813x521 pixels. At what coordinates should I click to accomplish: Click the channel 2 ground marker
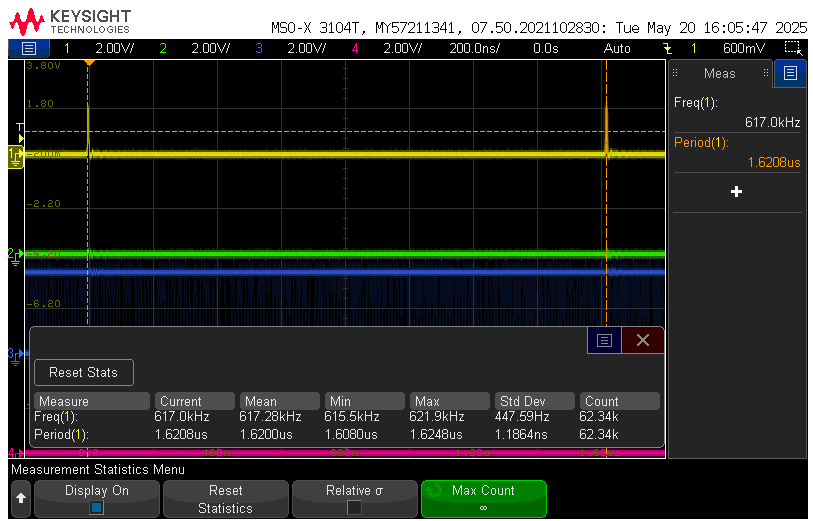point(16,257)
